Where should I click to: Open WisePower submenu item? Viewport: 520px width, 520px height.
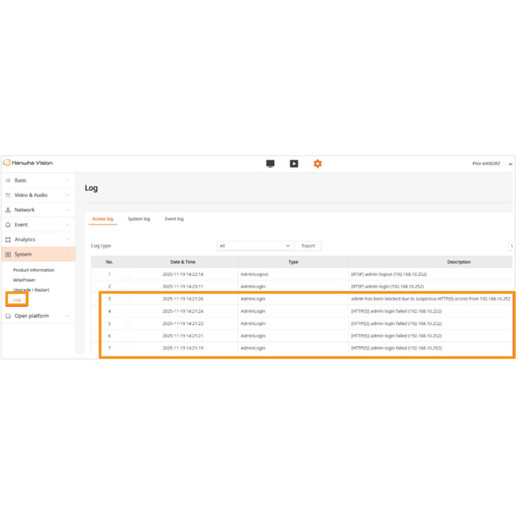coord(24,280)
